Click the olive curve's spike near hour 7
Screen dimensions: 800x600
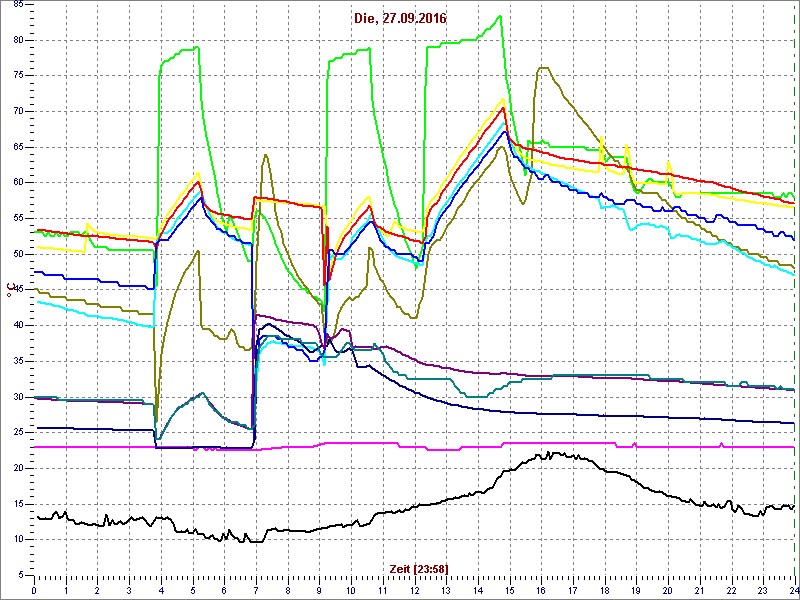[x=265, y=155]
